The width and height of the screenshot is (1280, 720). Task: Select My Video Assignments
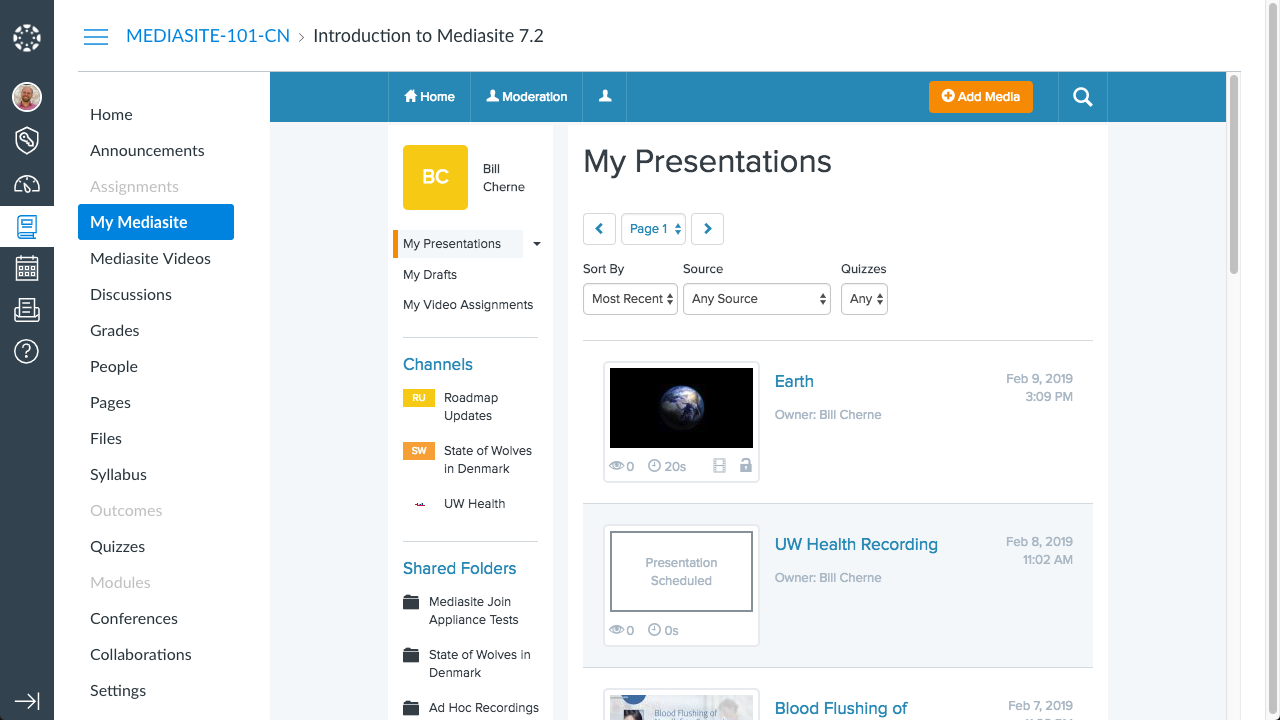click(468, 305)
